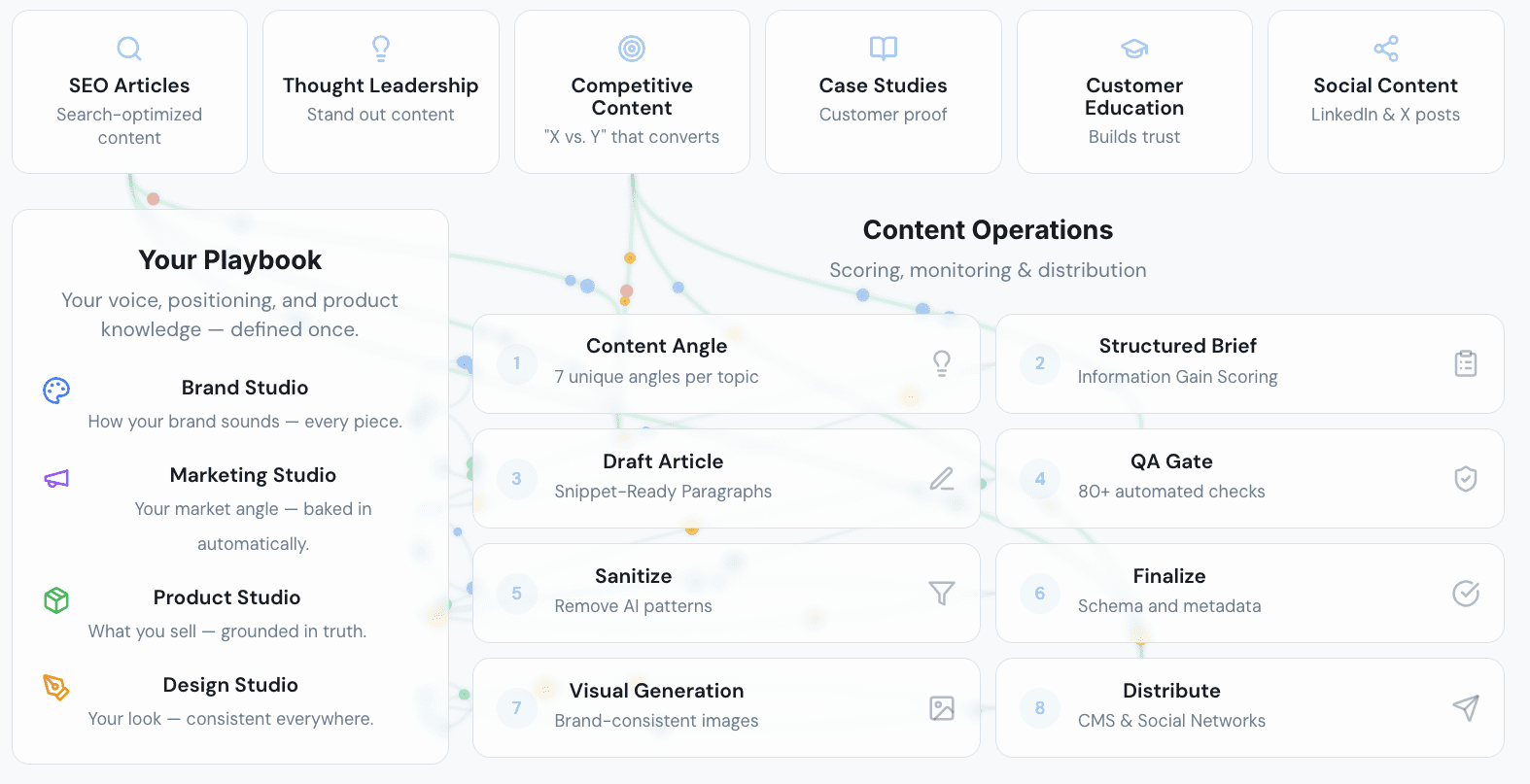Image resolution: width=1530 pixels, height=784 pixels.
Task: Click the clipboard icon on Structured Brief card
Action: [x=1466, y=363]
